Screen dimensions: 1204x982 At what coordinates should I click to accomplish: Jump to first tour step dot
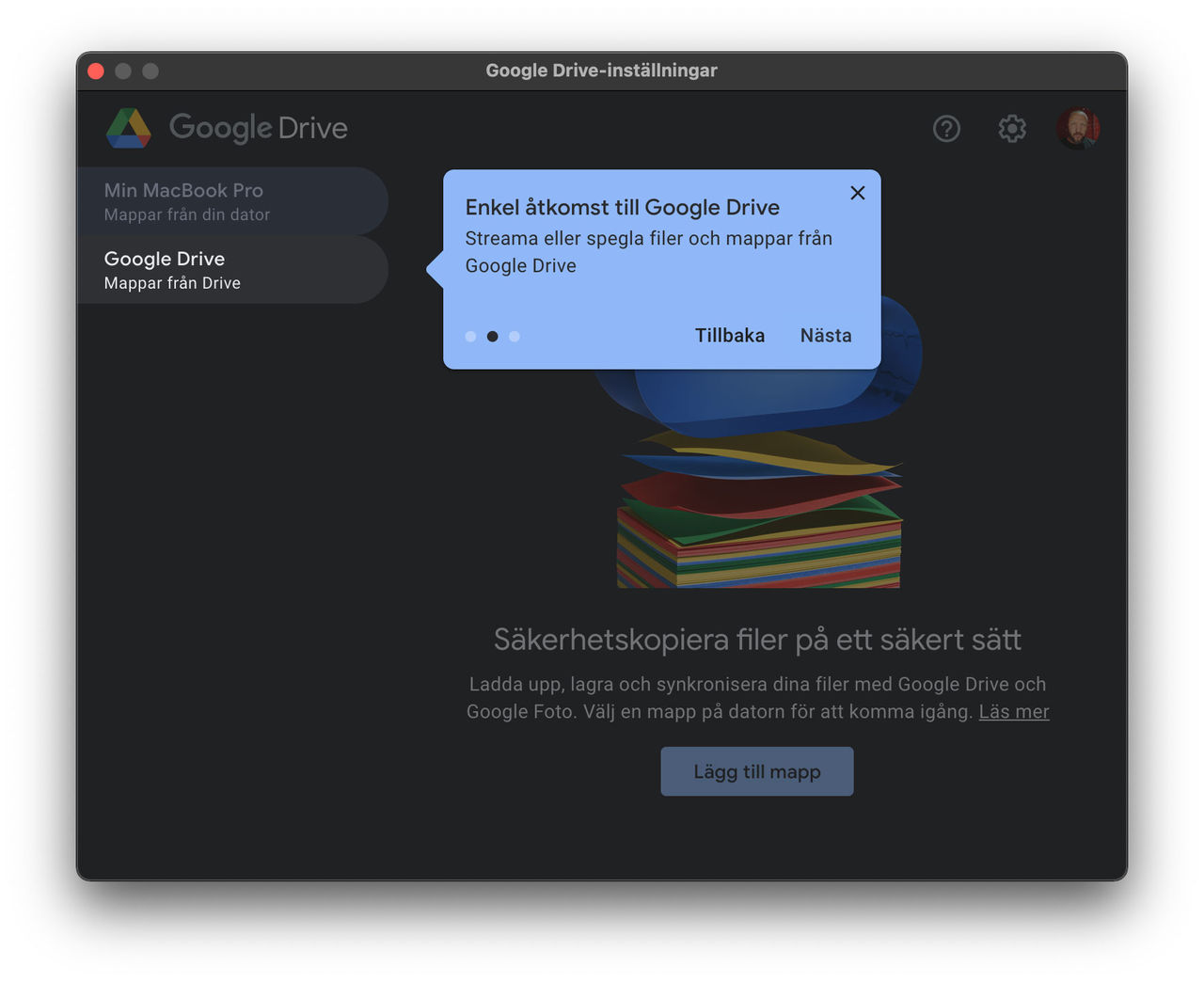470,337
